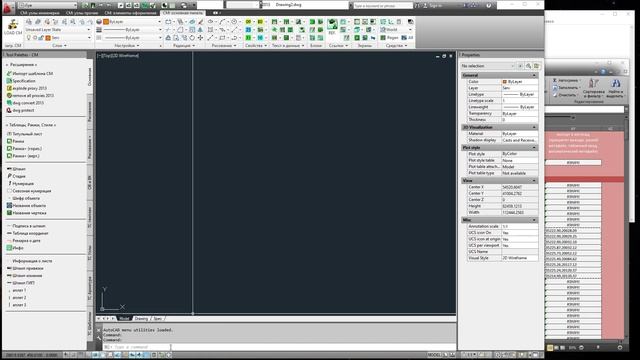Select Штамп привязки tool
The height and width of the screenshot is (360, 640).
pyautogui.click(x=25, y=269)
